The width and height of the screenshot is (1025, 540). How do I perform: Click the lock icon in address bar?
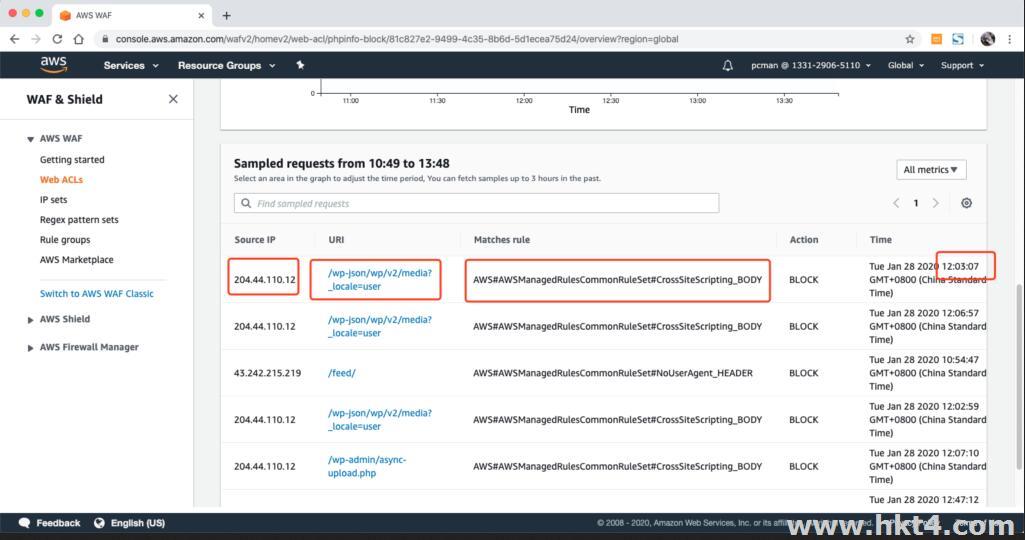[x=105, y=39]
